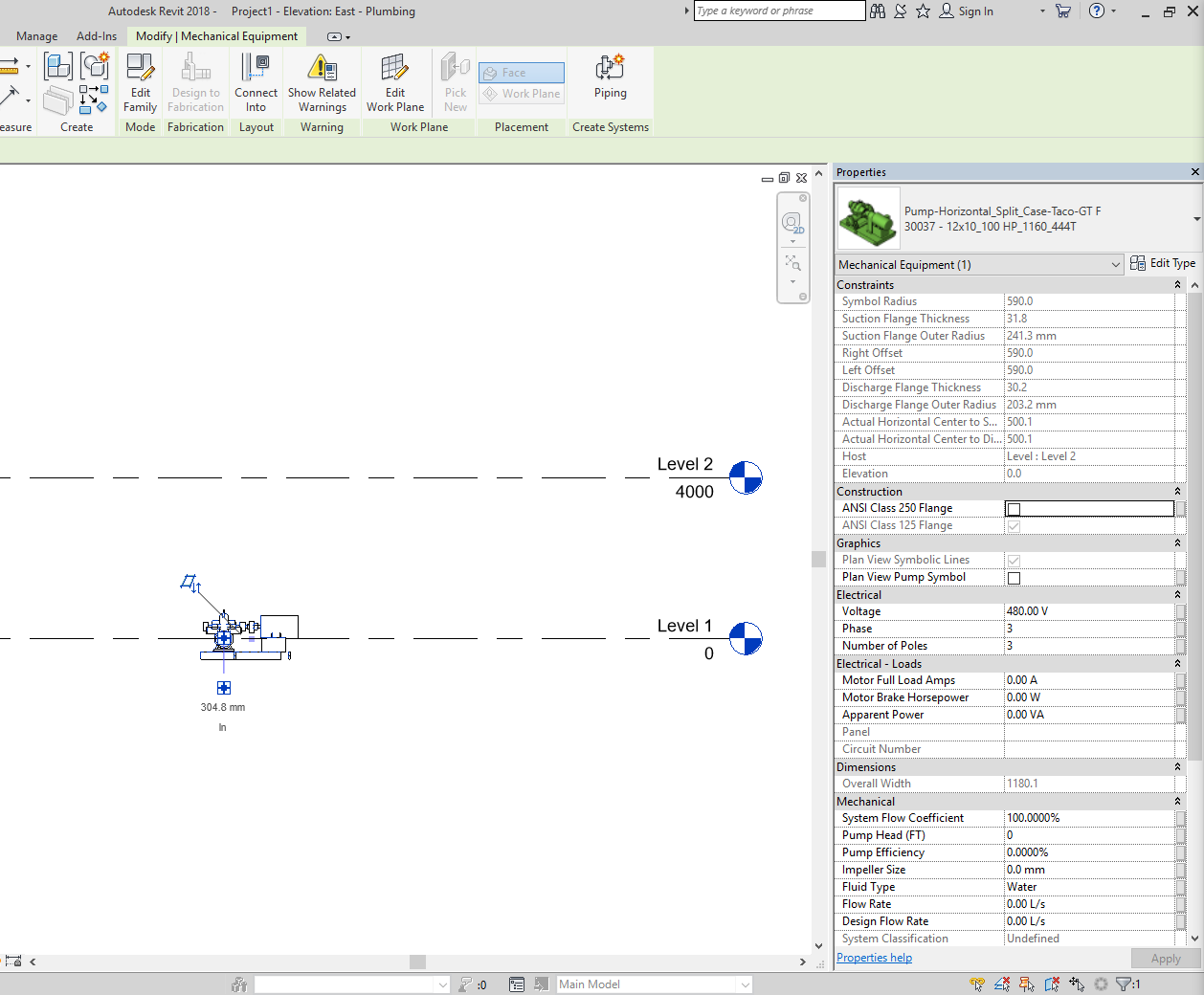
Task: Click the Fluid Type value Water
Action: 1089,887
